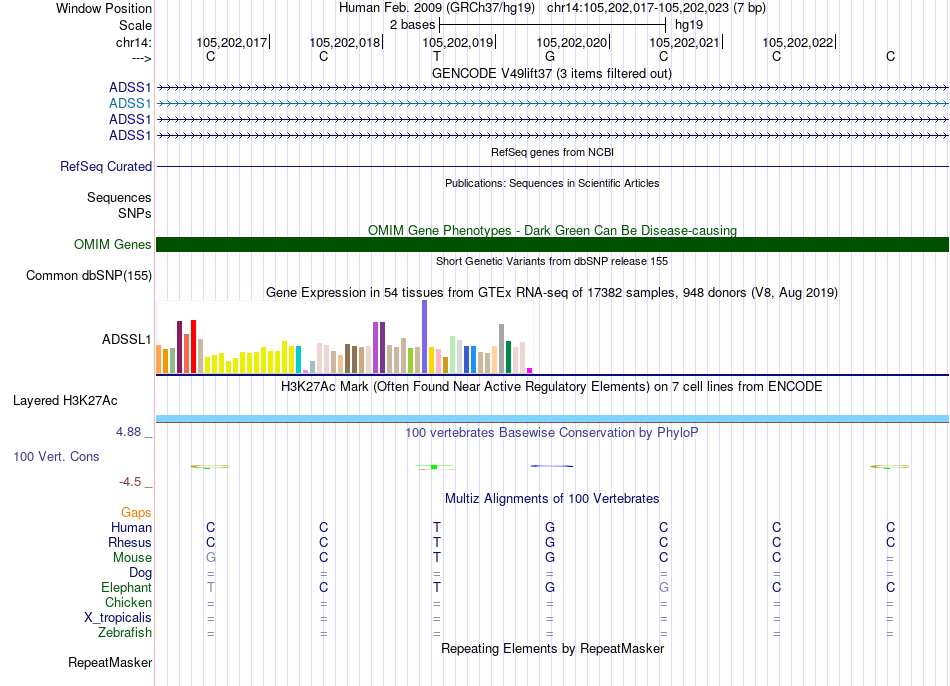Image resolution: width=950 pixels, height=686 pixels.
Task: Click the light blue Layered H3K27Ac band
Action: pyautogui.click(x=552, y=418)
